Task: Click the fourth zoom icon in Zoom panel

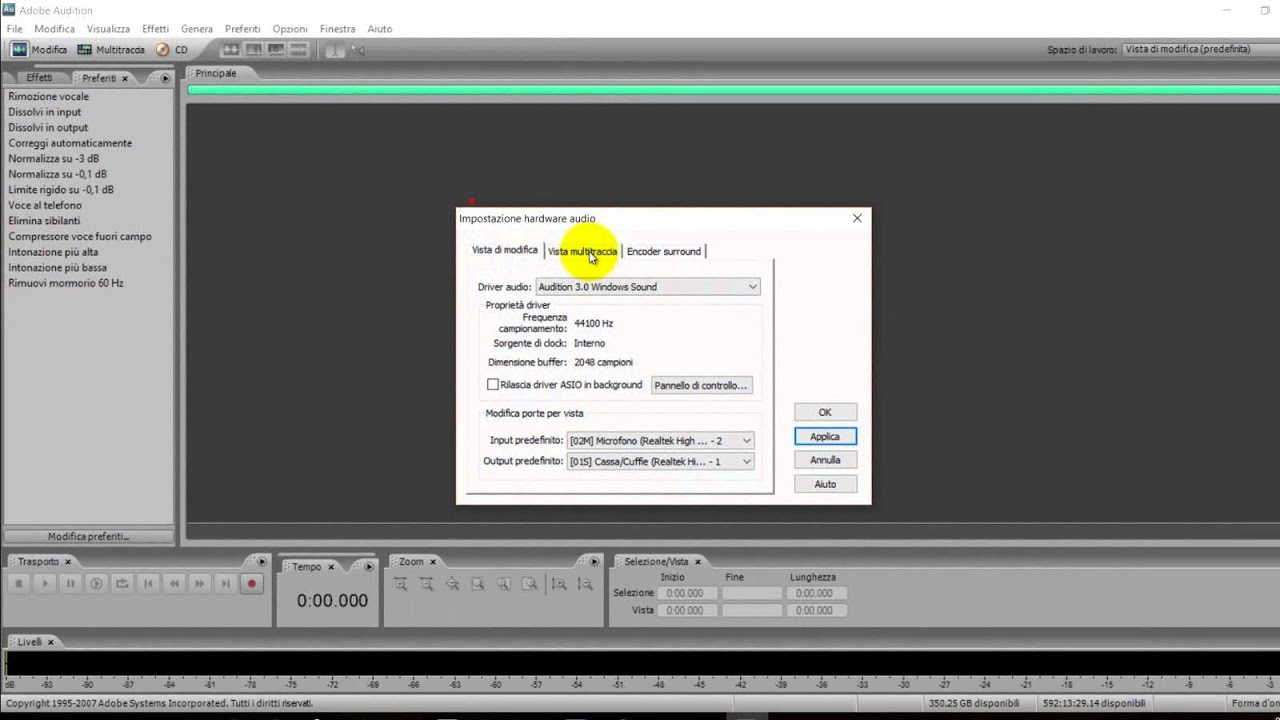Action: point(478,584)
